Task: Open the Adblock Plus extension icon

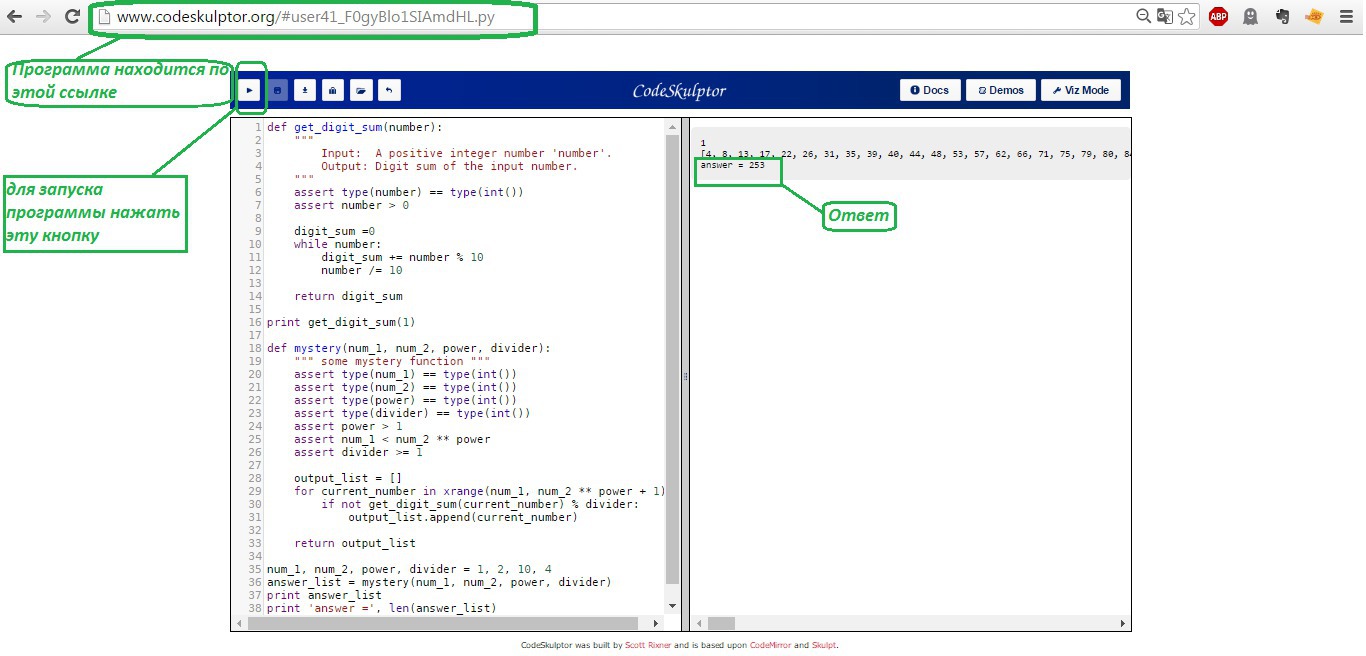Action: (1218, 16)
